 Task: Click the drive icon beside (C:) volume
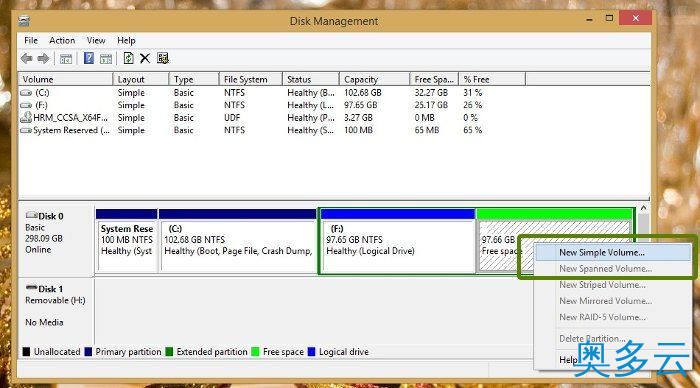coord(26,93)
